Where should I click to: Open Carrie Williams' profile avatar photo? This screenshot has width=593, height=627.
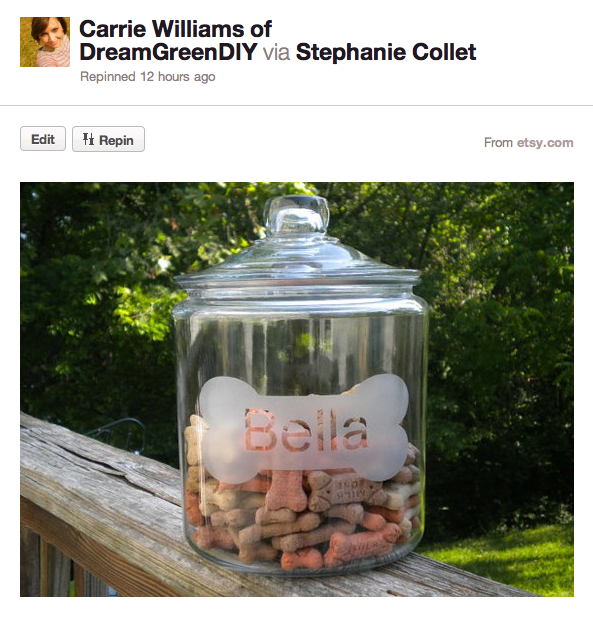tap(45, 42)
